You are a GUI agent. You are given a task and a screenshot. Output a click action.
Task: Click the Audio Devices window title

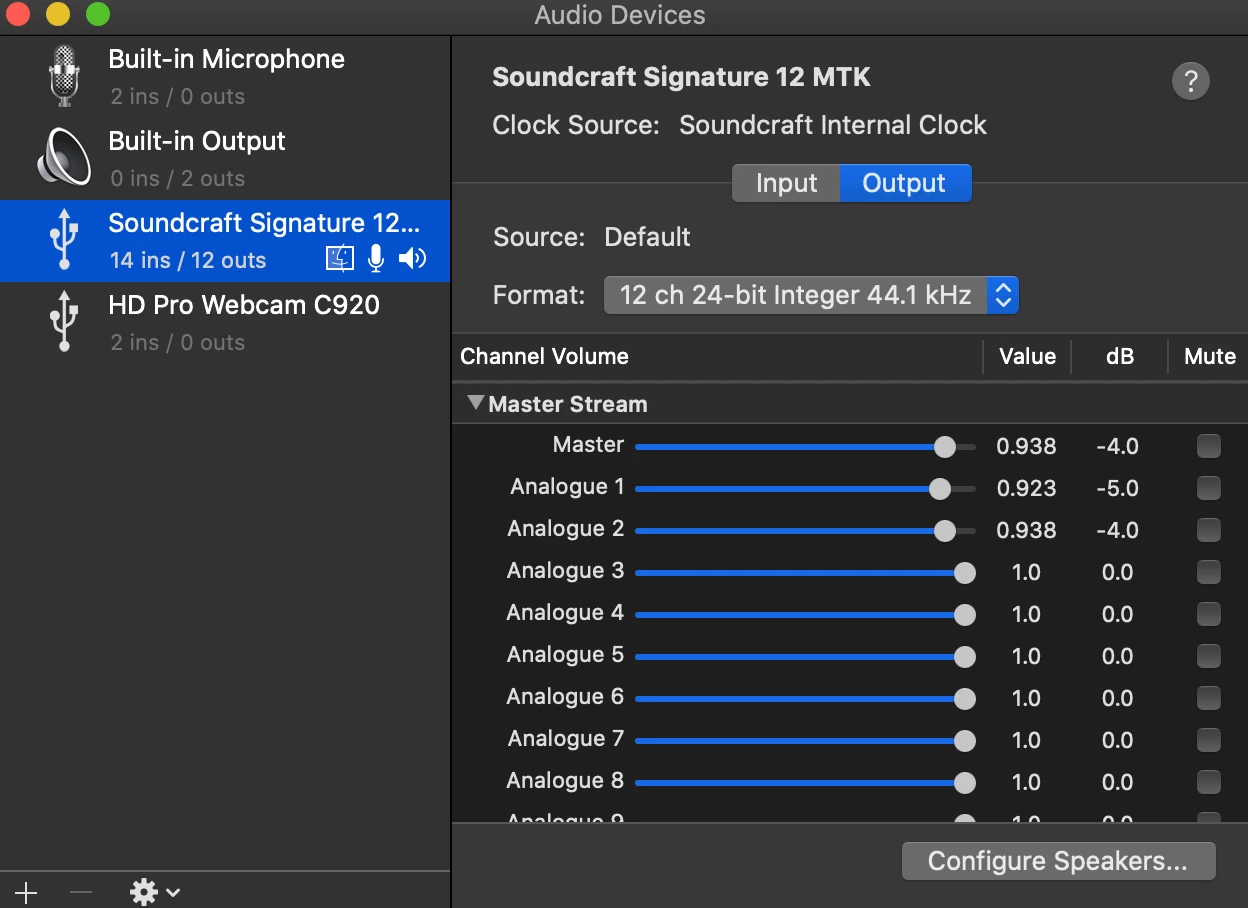(620, 15)
